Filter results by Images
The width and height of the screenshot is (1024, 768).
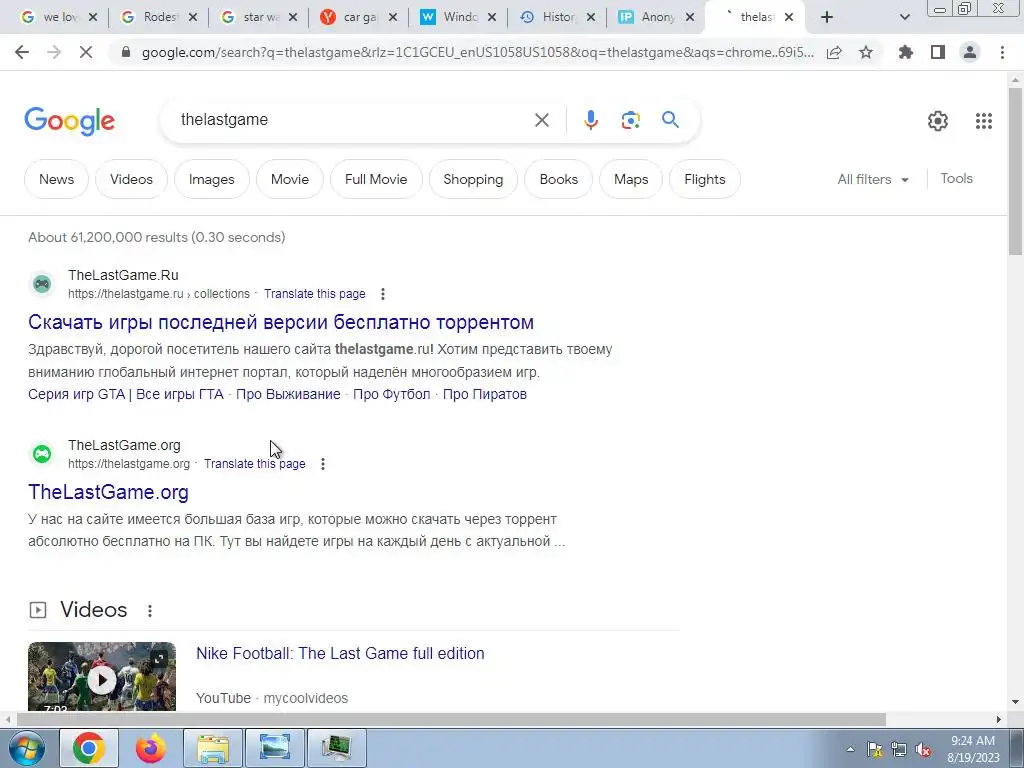pos(212,179)
